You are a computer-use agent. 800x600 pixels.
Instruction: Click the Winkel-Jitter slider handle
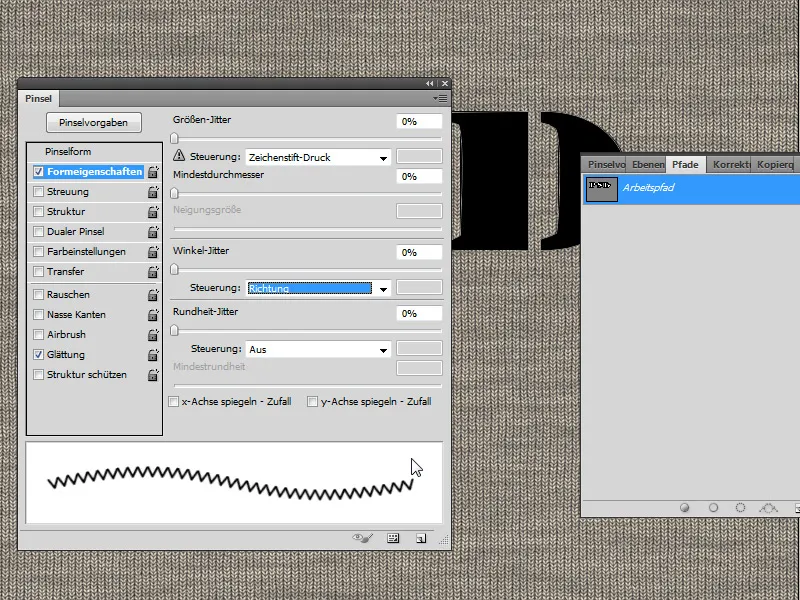pos(174,269)
